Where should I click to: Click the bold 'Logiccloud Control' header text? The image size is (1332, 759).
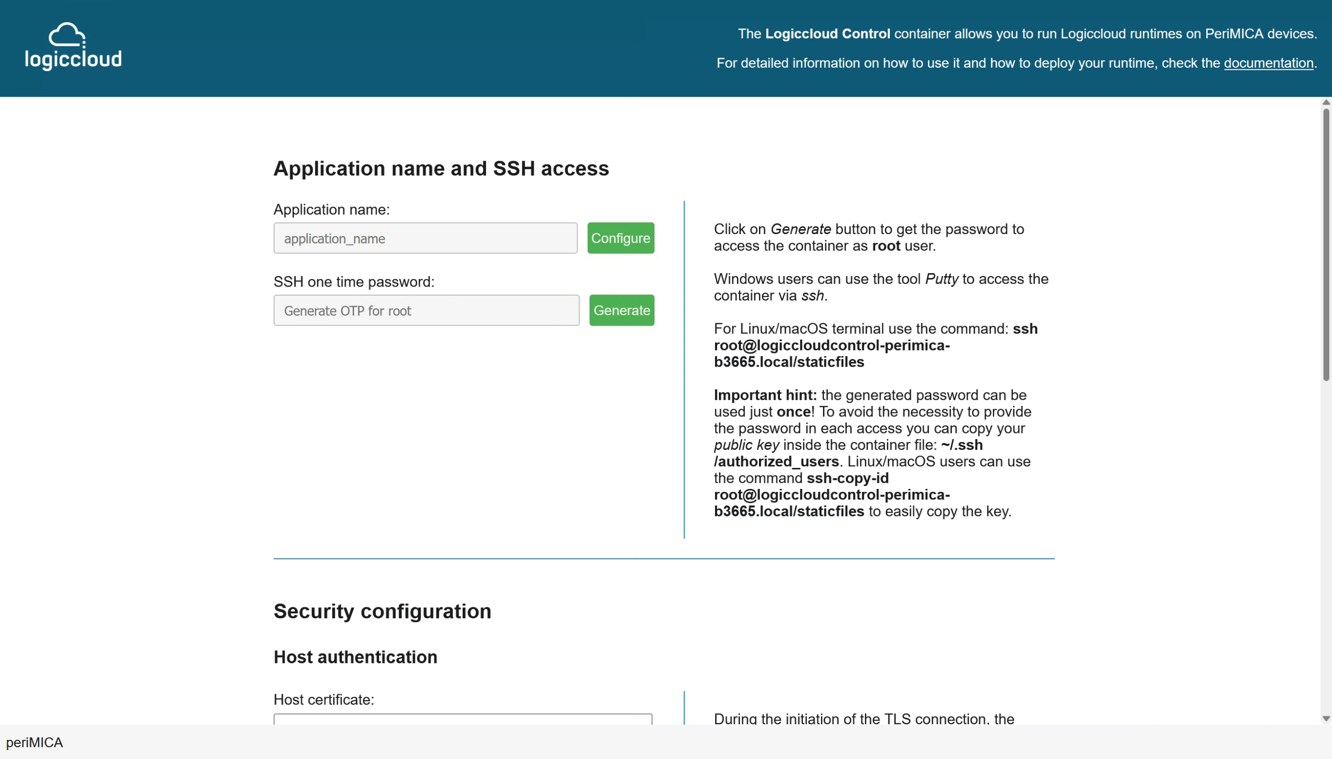[827, 34]
